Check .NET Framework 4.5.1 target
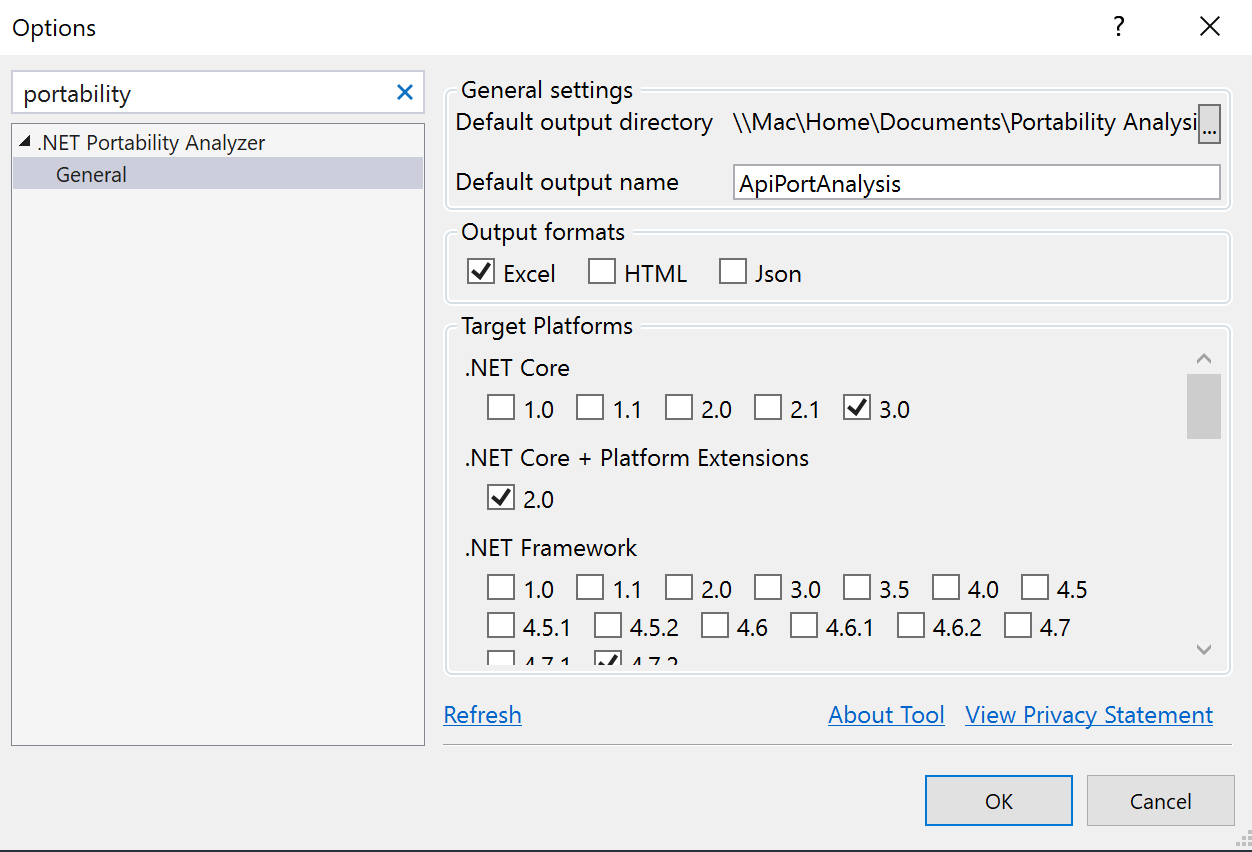This screenshot has width=1252, height=852. pos(501,626)
